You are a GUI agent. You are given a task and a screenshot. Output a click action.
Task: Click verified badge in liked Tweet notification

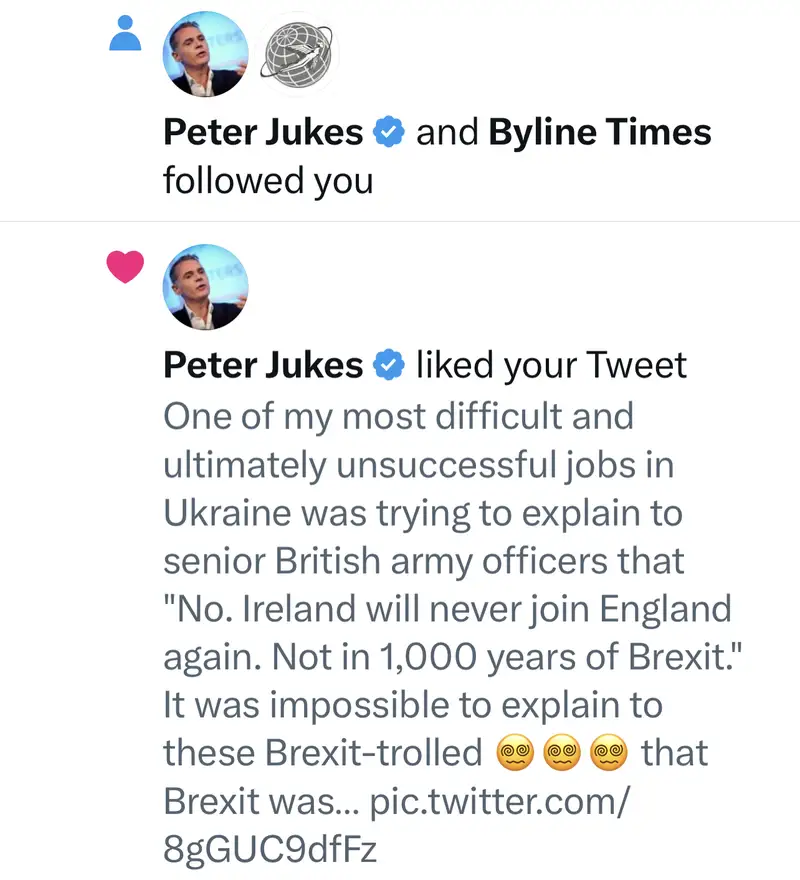point(388,366)
